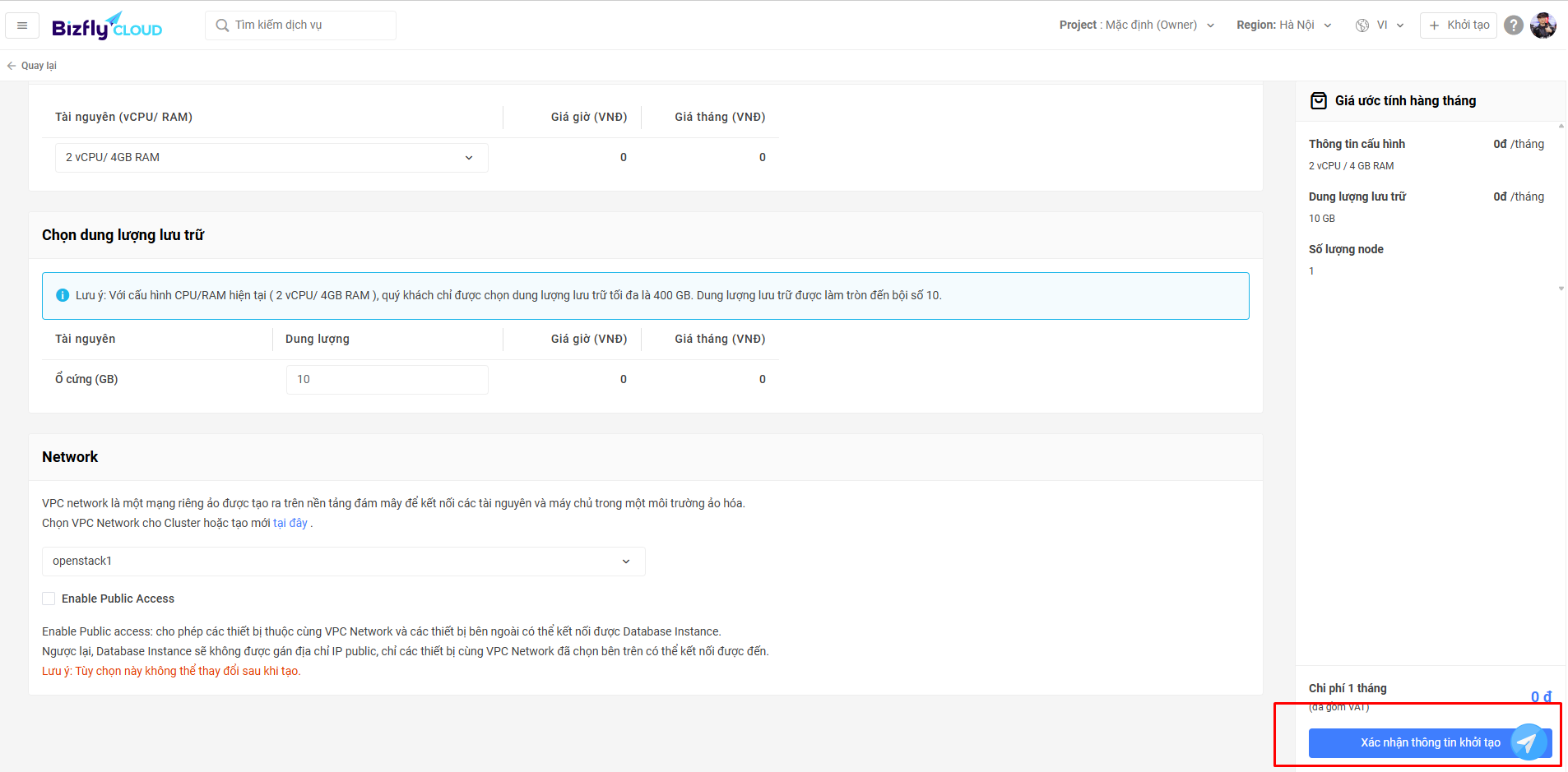The image size is (1568, 772).
Task: Click the red 'Lưu ý' warning text
Action: [171, 671]
